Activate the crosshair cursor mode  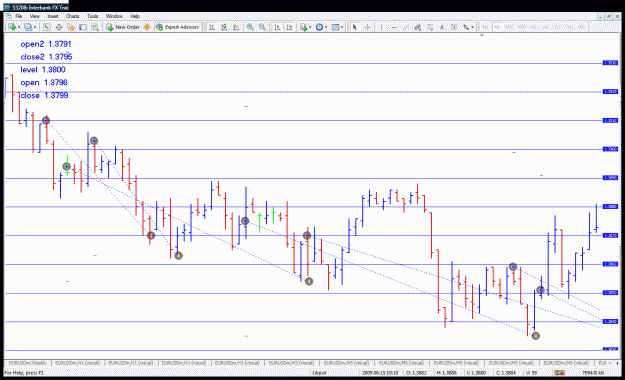[x=367, y=27]
